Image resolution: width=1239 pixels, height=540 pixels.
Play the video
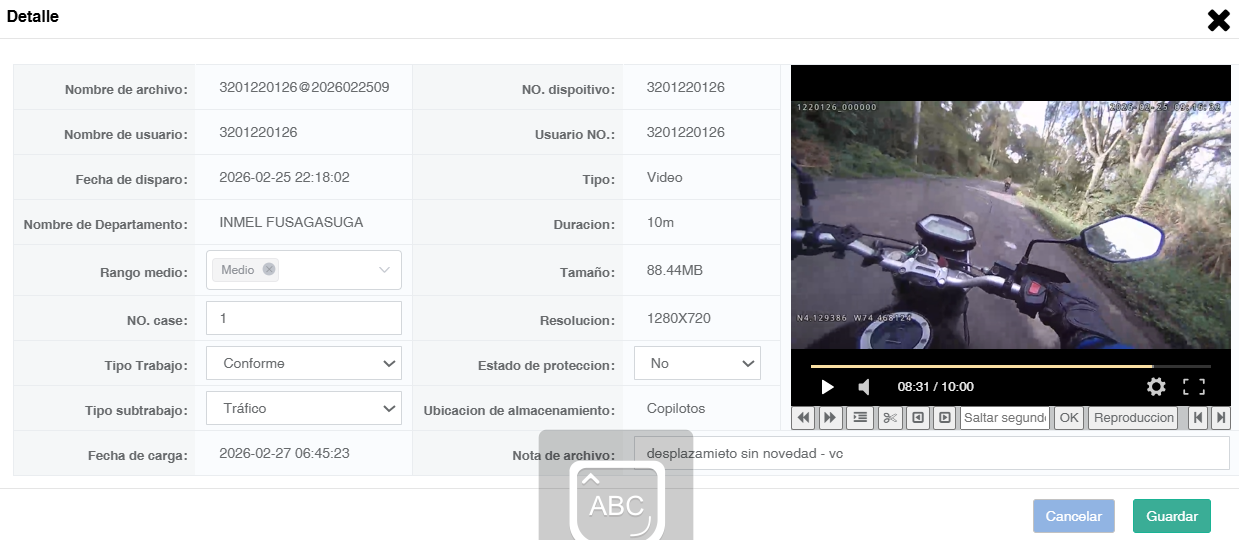coord(827,387)
